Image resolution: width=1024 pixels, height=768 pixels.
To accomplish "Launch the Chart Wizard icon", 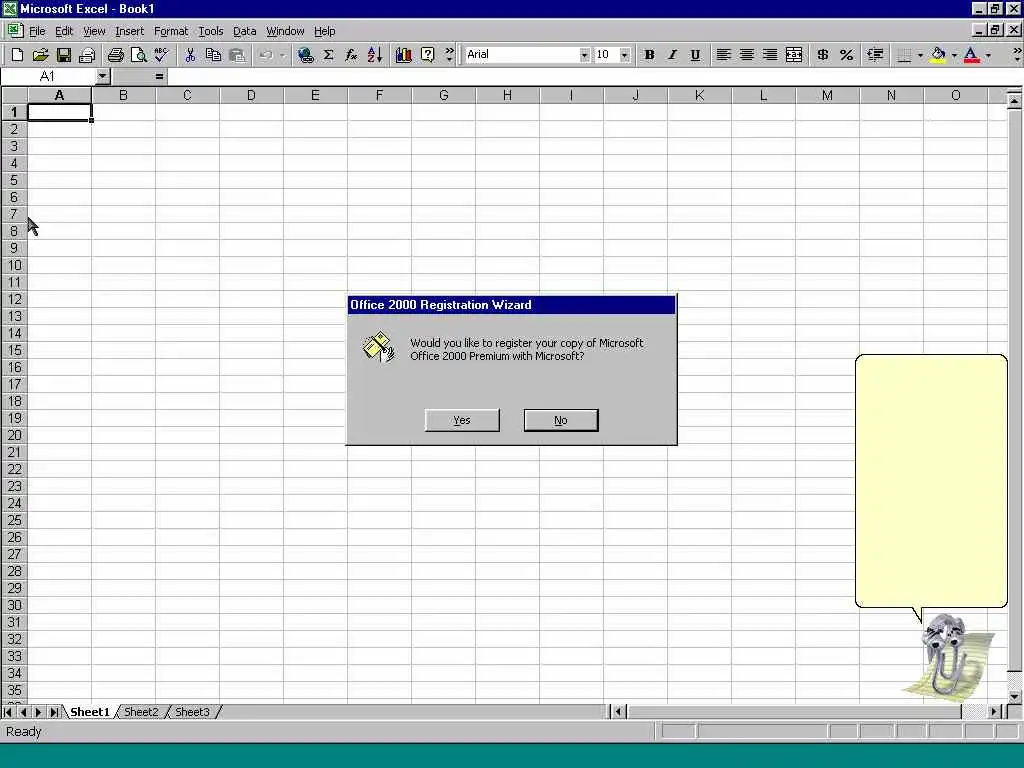I will pos(404,55).
